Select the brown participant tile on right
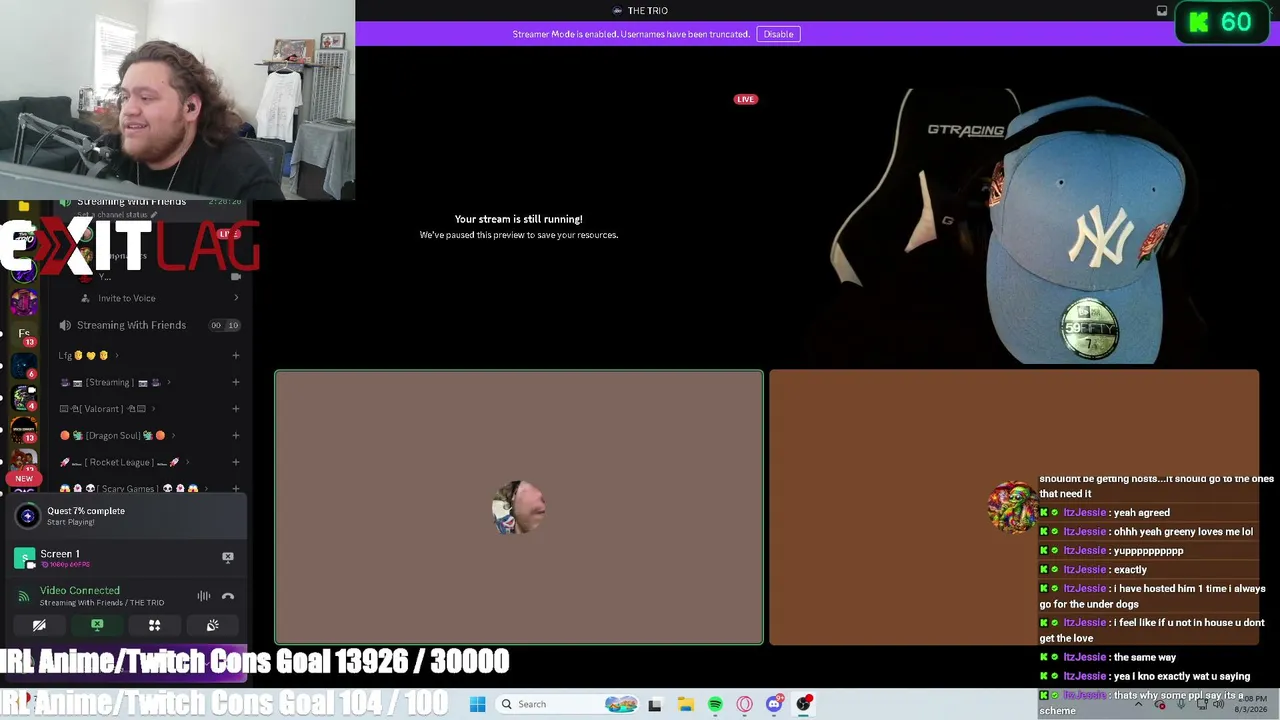This screenshot has width=1280, height=720. tap(1014, 508)
